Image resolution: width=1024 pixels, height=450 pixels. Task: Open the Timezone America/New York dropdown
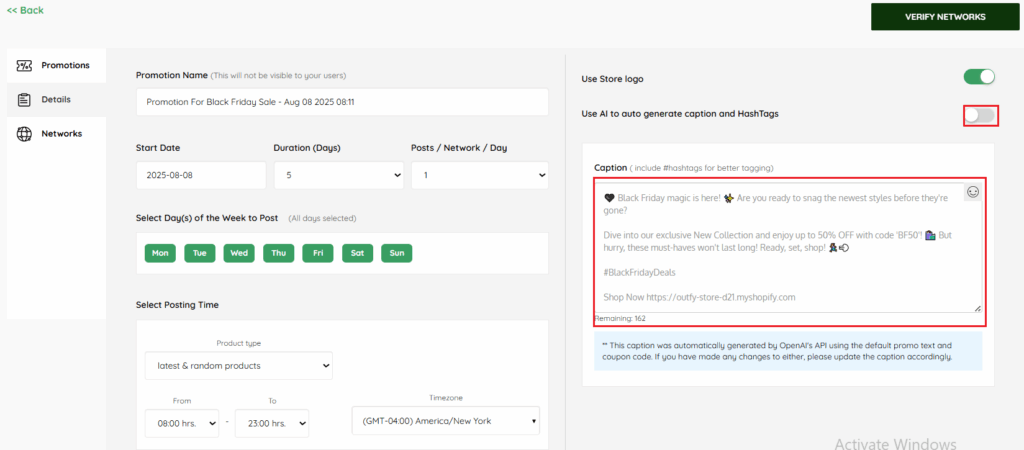(x=445, y=421)
